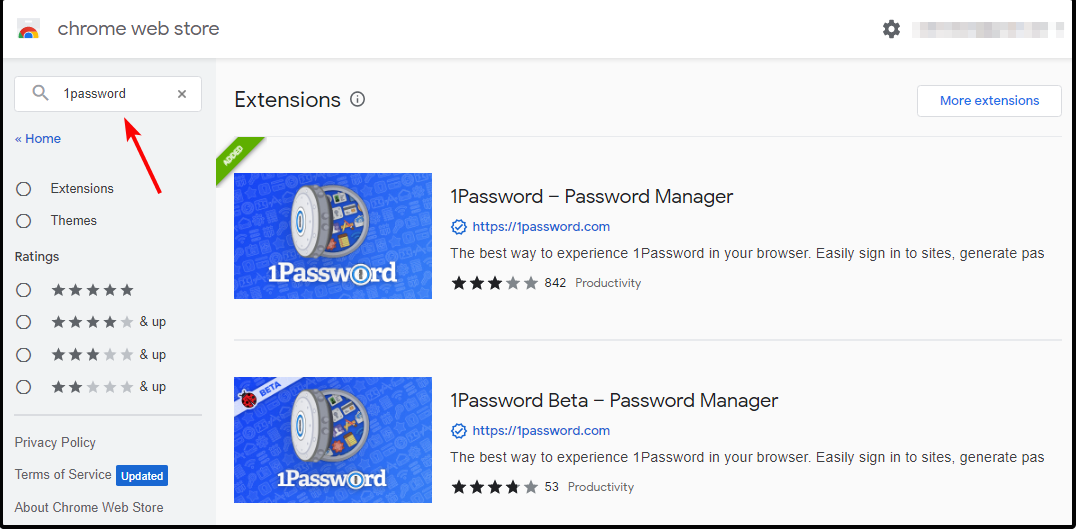
Task: Select the Themes radio button
Action: (23, 221)
